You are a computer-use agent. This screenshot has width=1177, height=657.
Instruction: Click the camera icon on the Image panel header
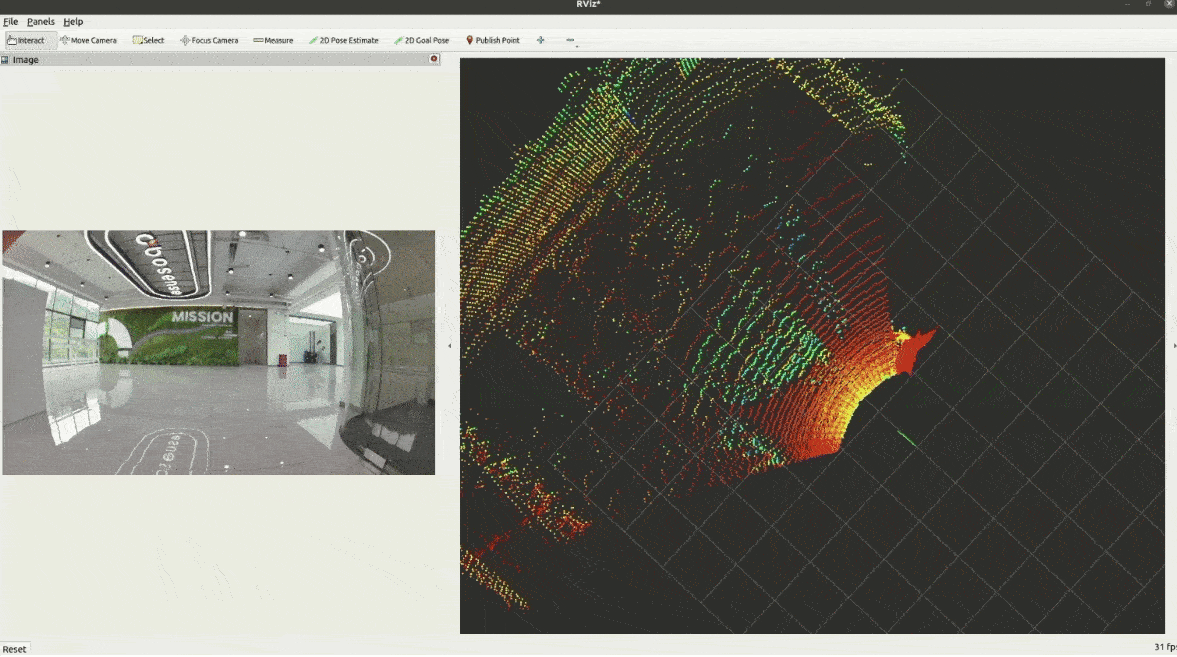(433, 59)
